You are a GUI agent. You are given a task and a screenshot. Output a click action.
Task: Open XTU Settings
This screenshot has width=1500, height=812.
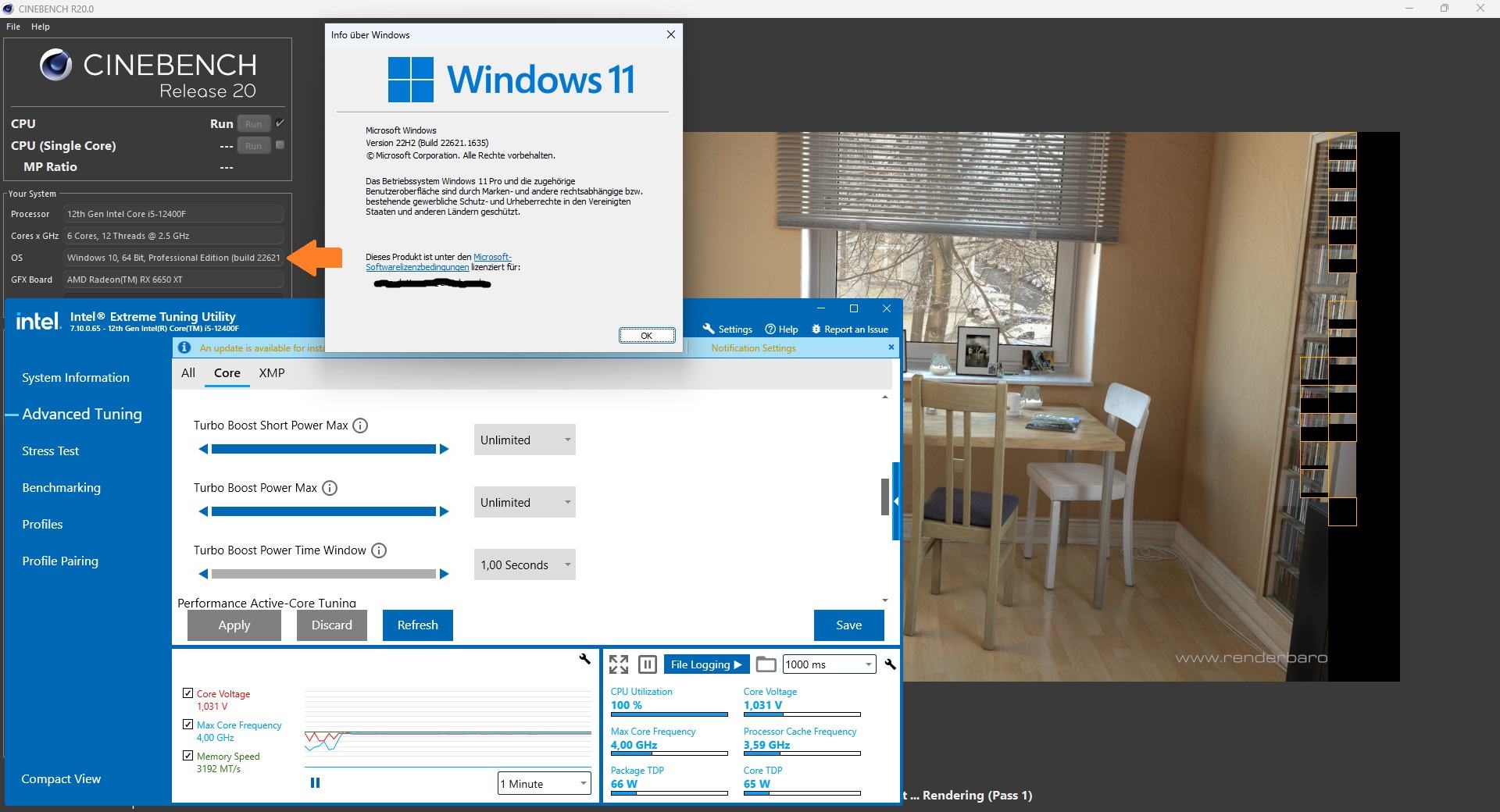727,329
